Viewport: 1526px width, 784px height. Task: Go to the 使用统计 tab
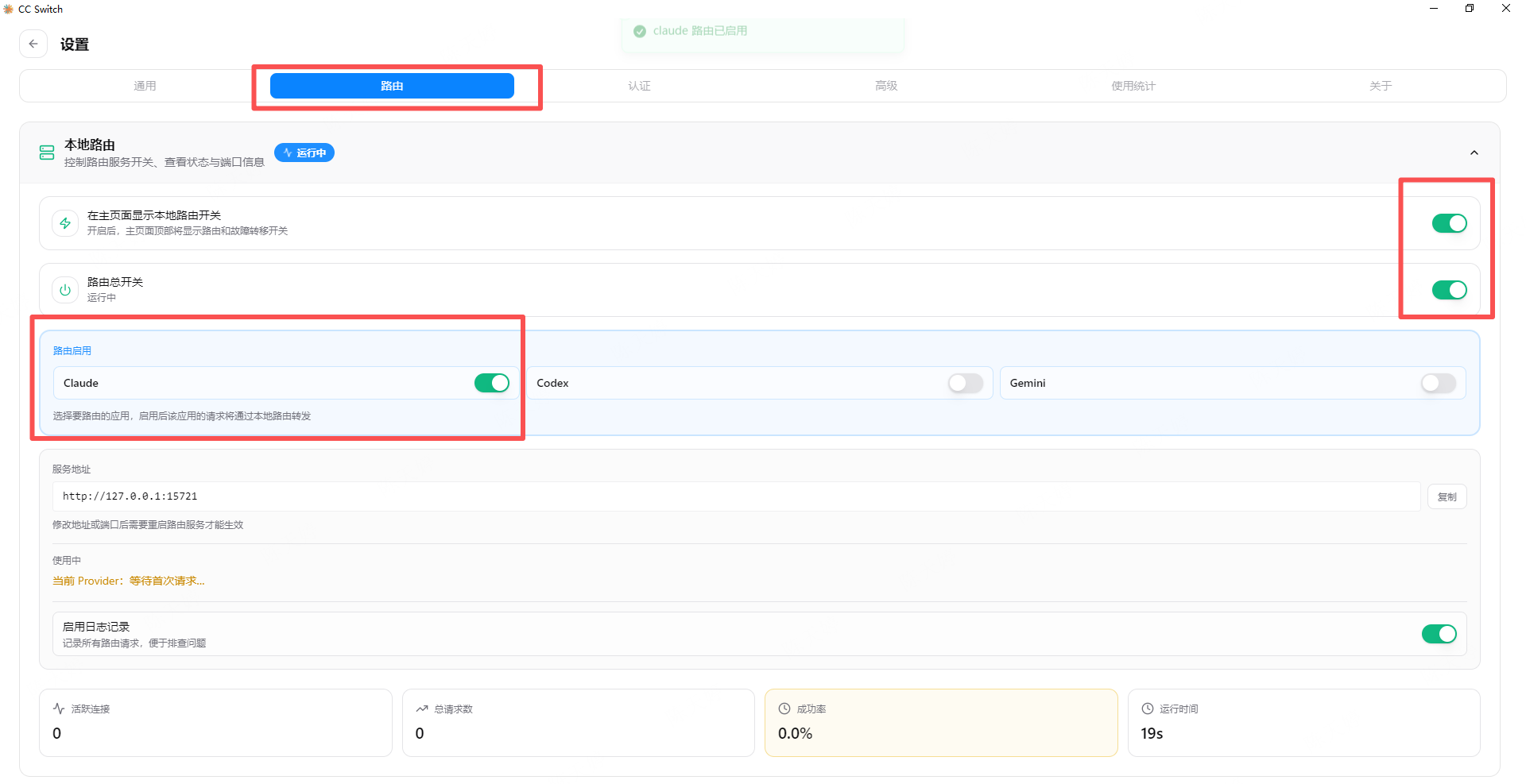(1133, 86)
